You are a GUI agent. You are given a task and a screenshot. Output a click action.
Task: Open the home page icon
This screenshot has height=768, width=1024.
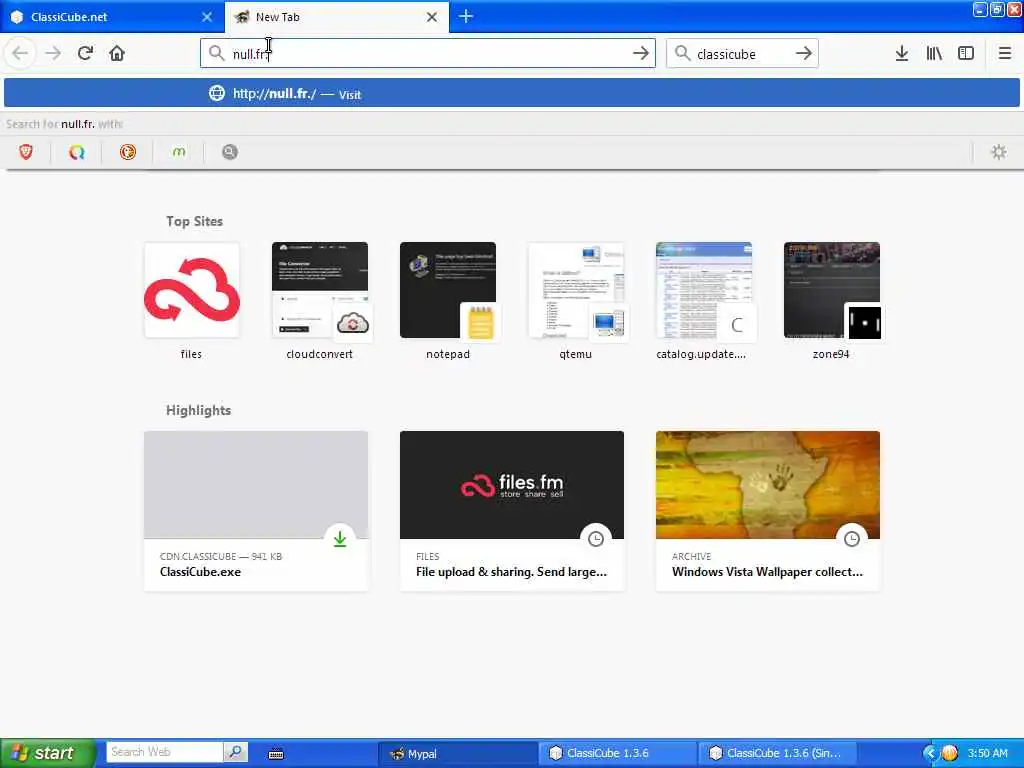click(x=117, y=53)
